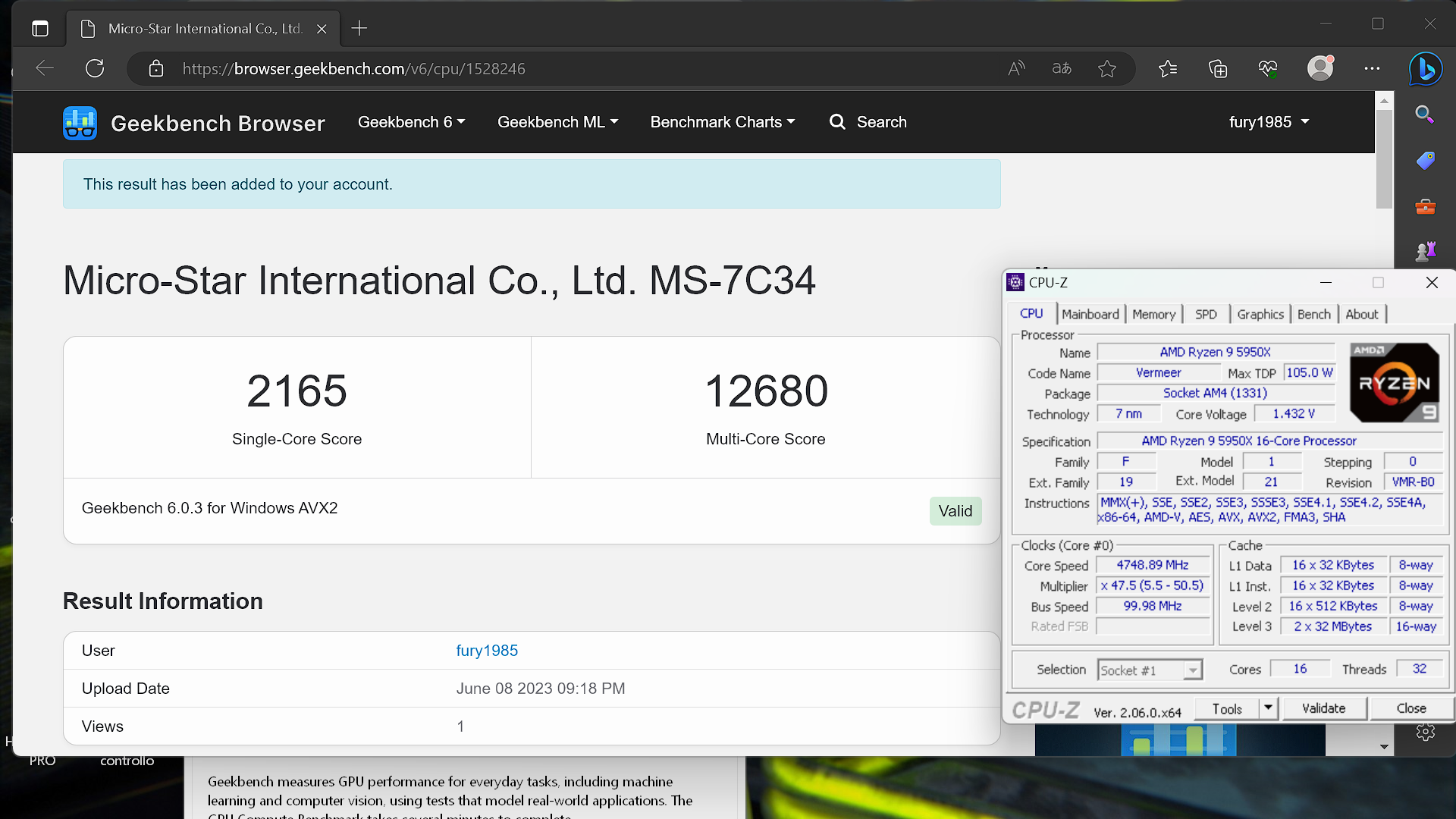Click the scrollbar down arrow
This screenshot has height=819, width=1456.
click(x=1384, y=747)
